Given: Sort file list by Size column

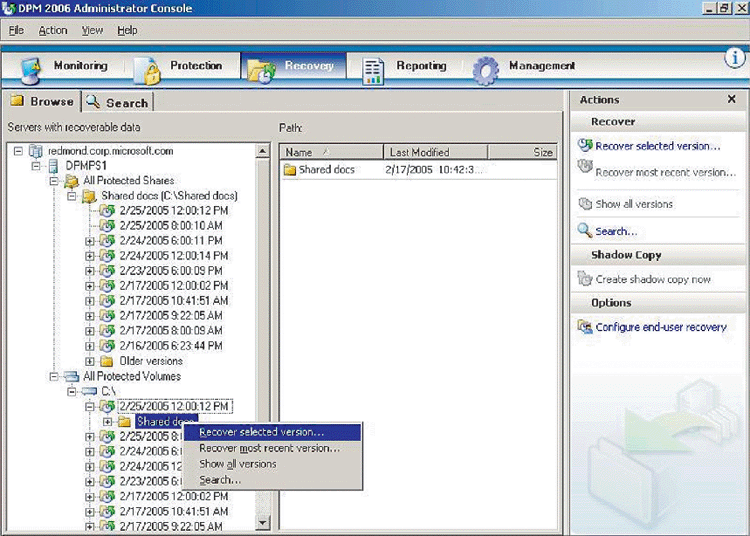Looking at the screenshot, I should click(522, 153).
